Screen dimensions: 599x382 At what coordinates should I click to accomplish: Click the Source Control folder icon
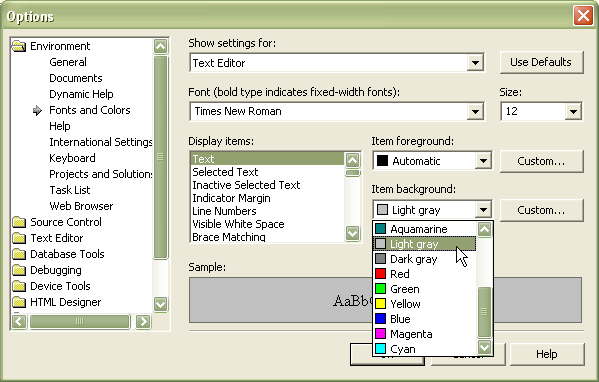(19, 222)
